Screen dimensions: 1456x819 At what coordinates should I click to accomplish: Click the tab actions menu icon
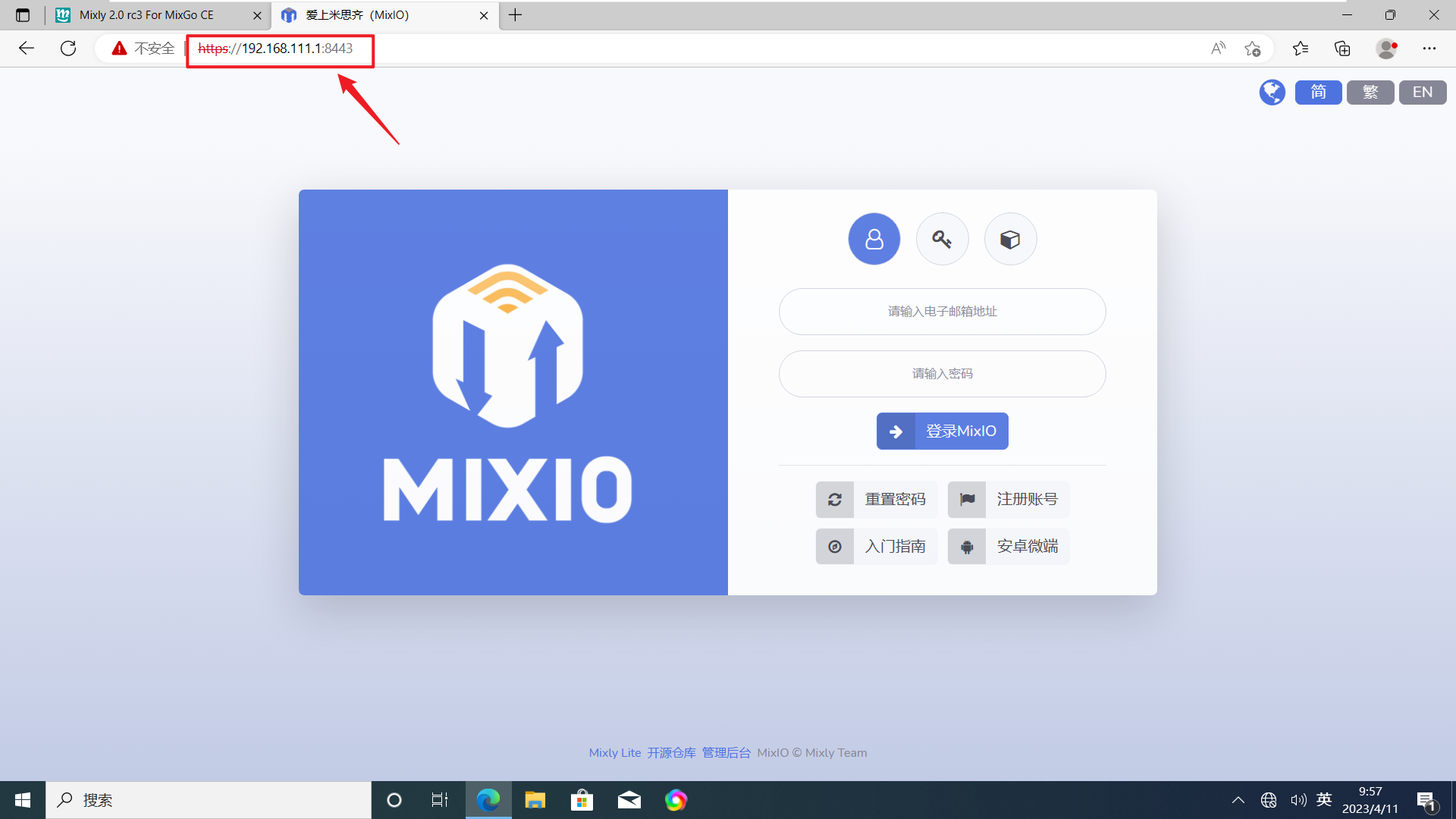23,15
